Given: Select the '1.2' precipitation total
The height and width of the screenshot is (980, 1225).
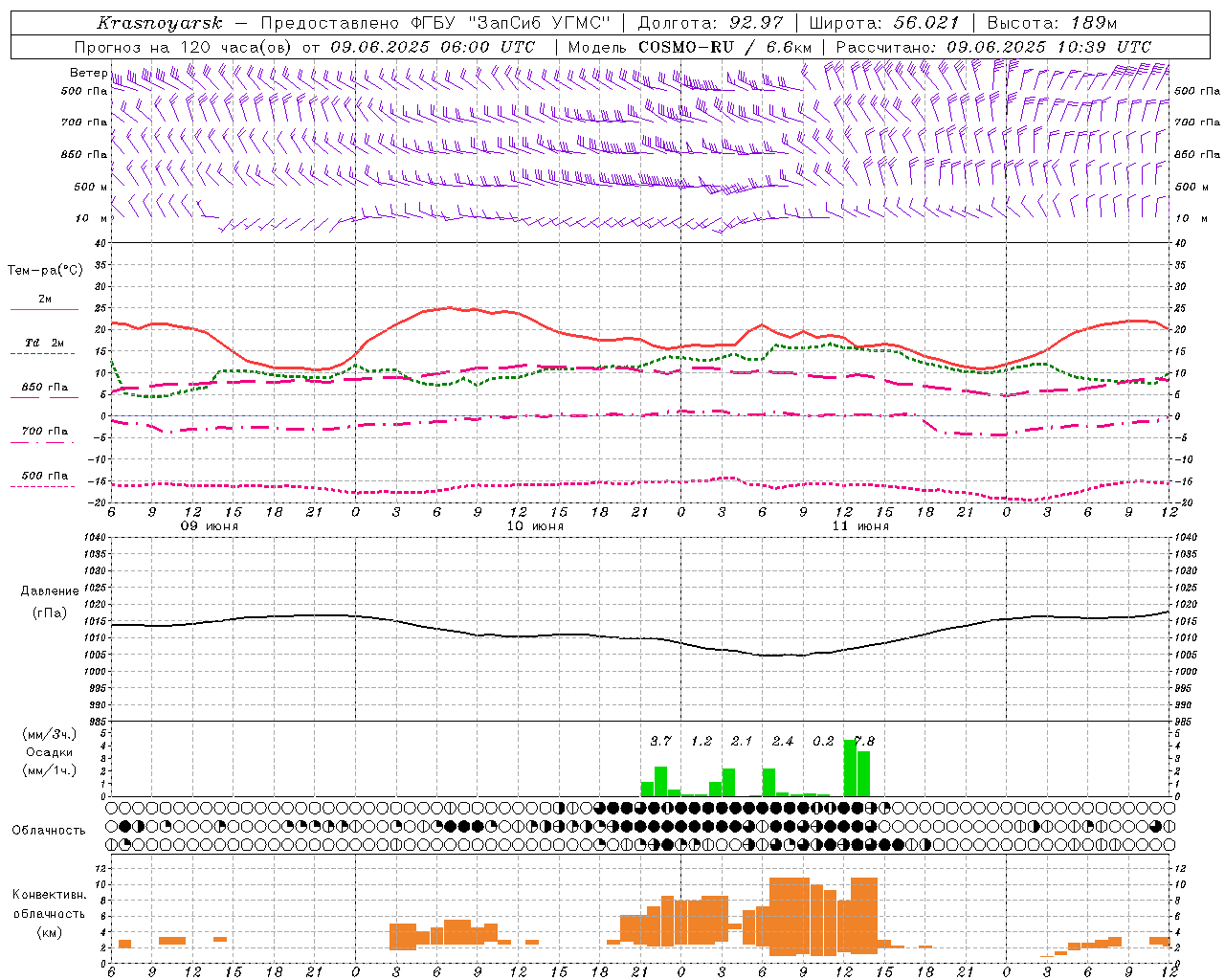Looking at the screenshot, I should click(702, 741).
